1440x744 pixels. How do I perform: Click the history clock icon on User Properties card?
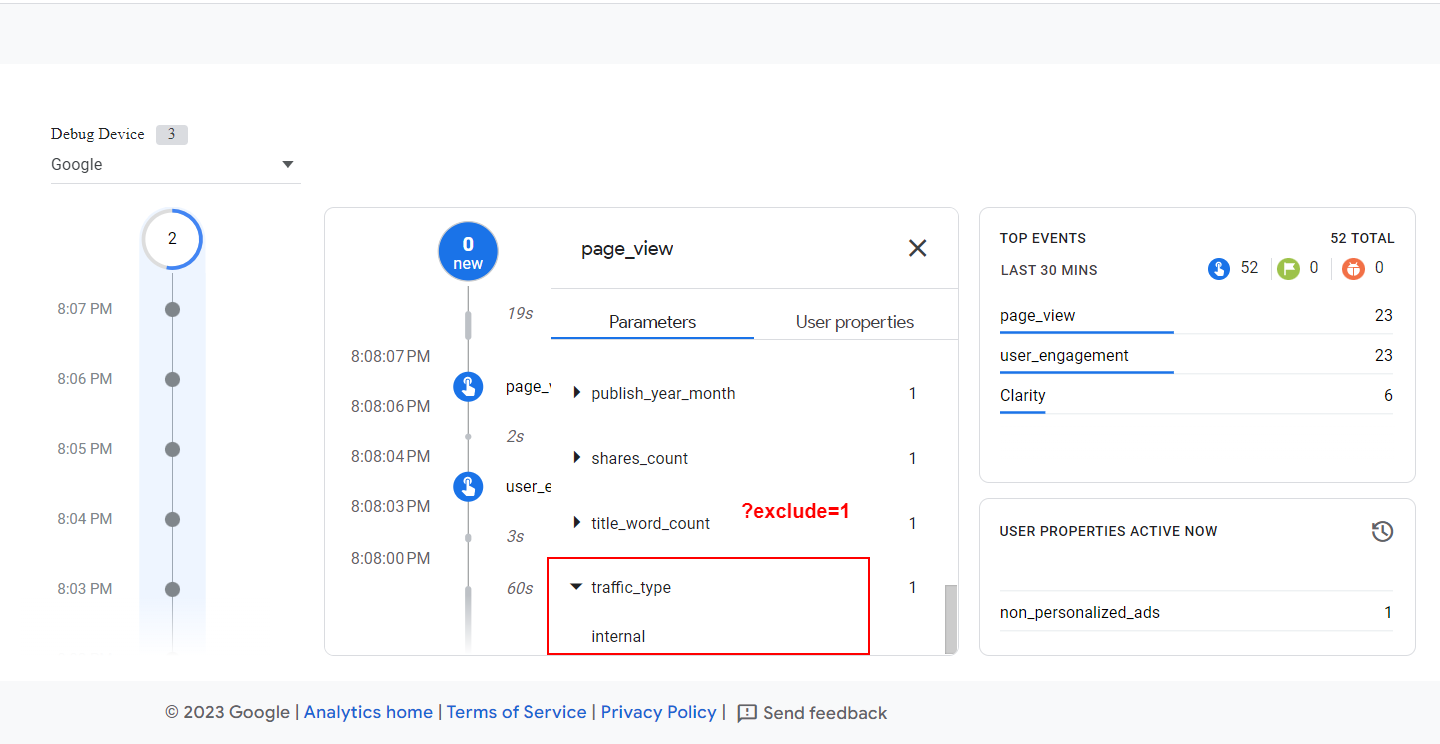[1382, 531]
